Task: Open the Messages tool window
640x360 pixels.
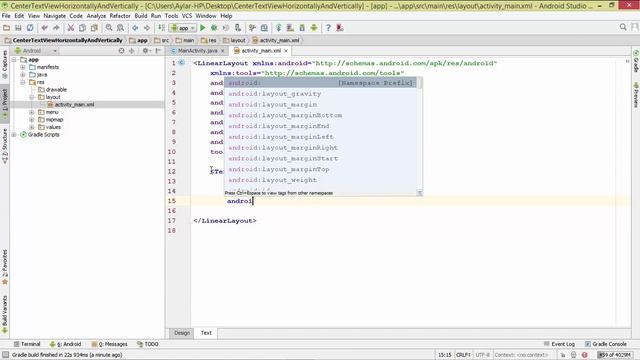Action: click(x=109, y=344)
